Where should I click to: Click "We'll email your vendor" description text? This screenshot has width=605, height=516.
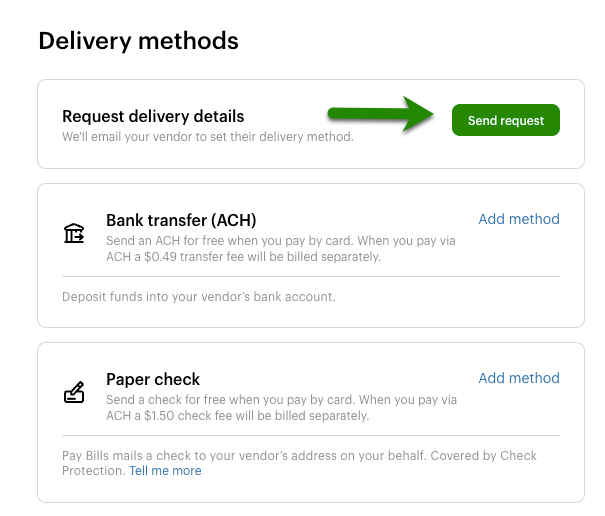pos(207,136)
